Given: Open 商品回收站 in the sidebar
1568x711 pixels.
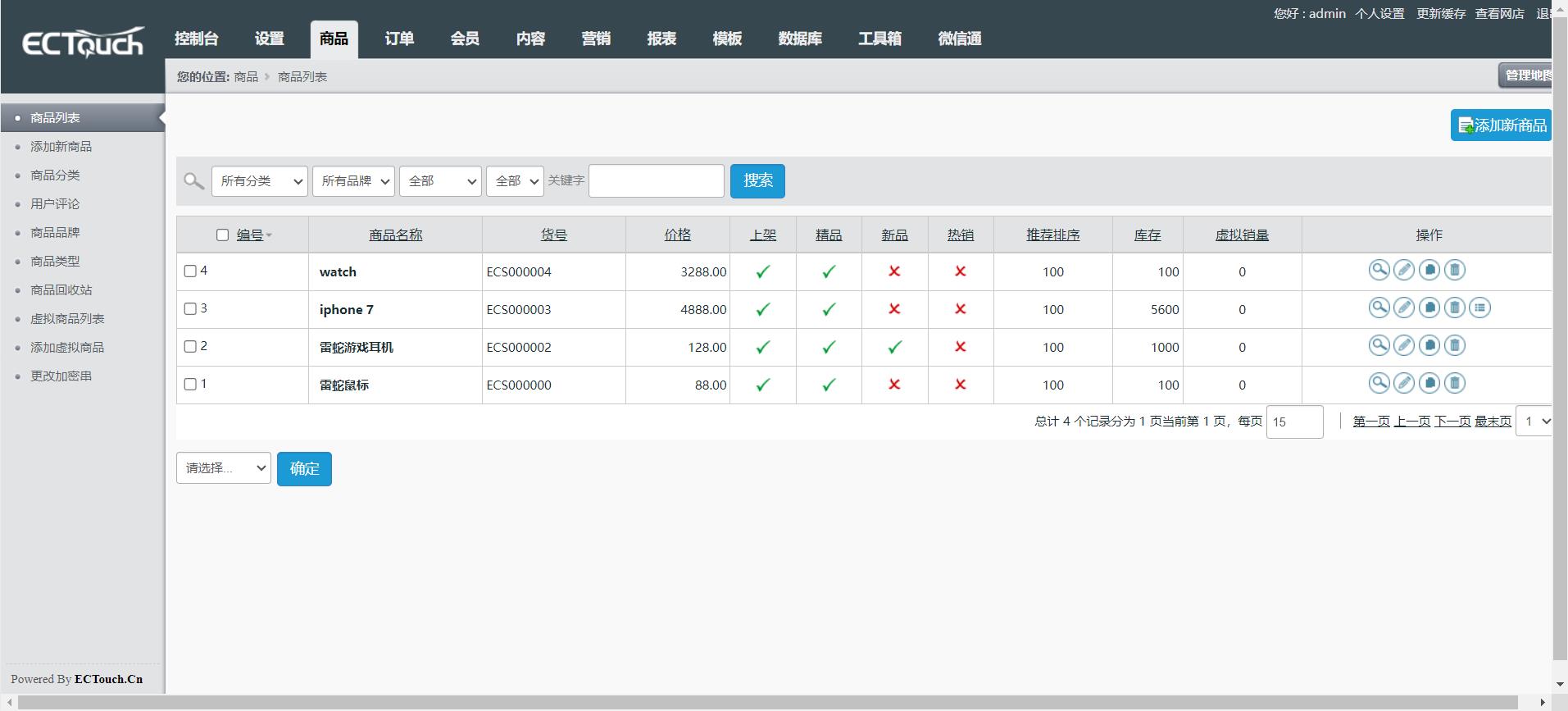Looking at the screenshot, I should click(61, 290).
